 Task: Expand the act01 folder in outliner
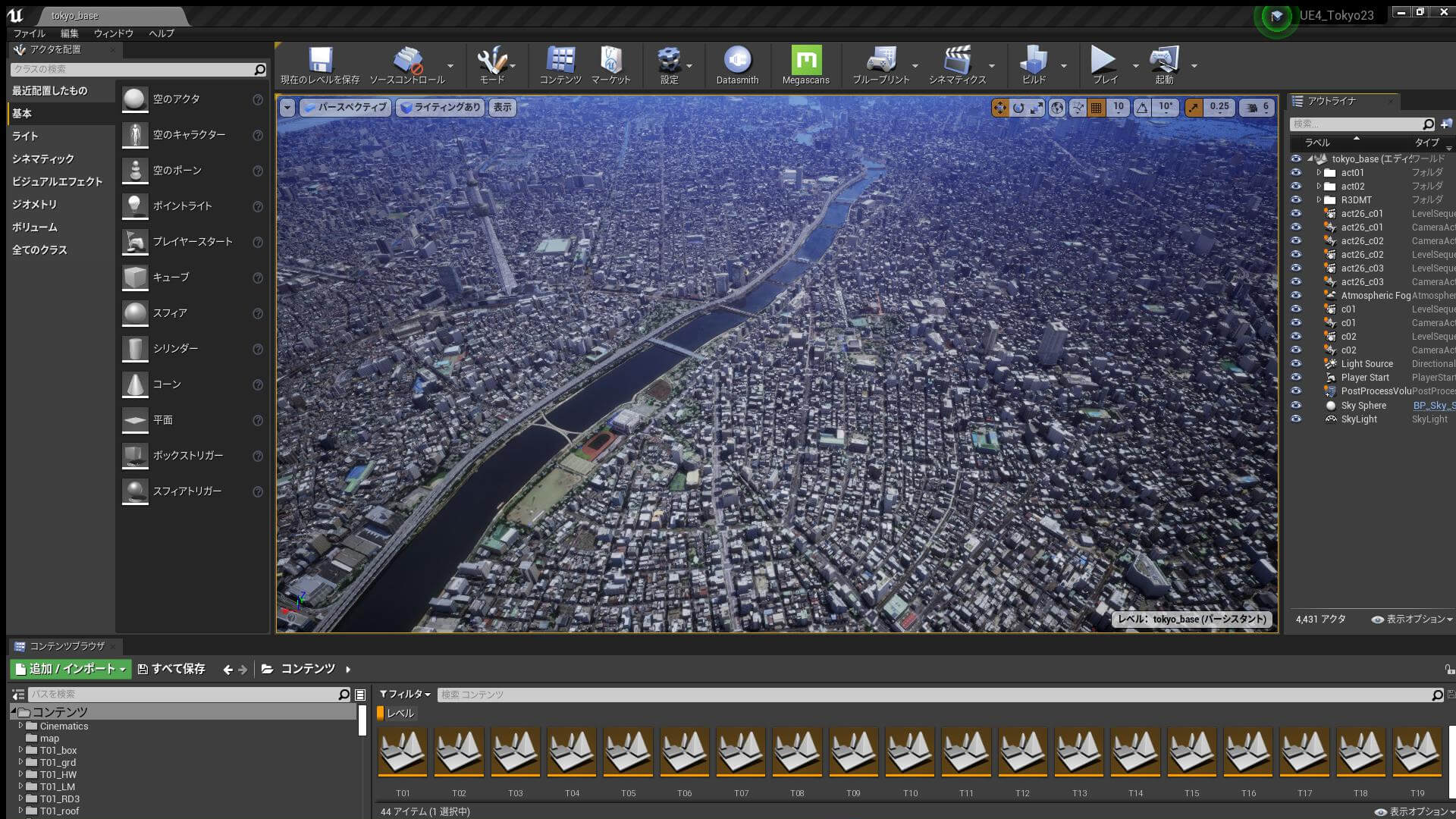point(1319,173)
